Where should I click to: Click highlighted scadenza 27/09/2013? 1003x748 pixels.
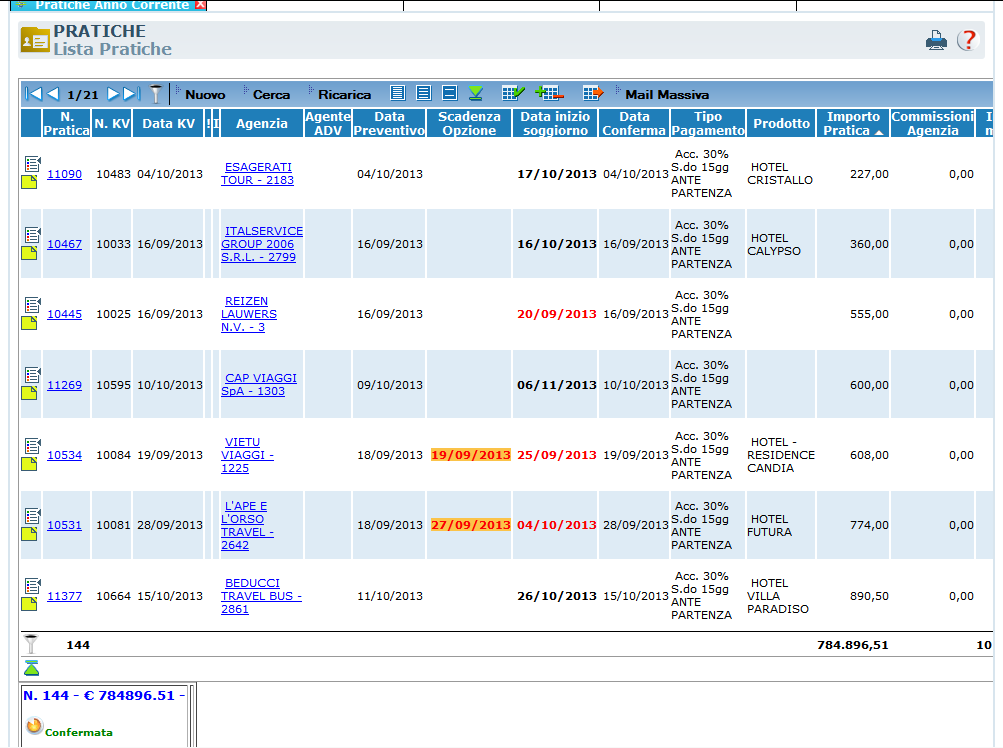[470, 525]
